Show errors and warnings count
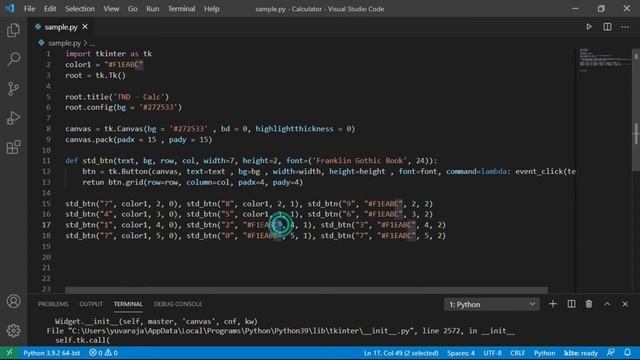Image resolution: width=640 pixels, height=360 pixels. click(x=103, y=353)
